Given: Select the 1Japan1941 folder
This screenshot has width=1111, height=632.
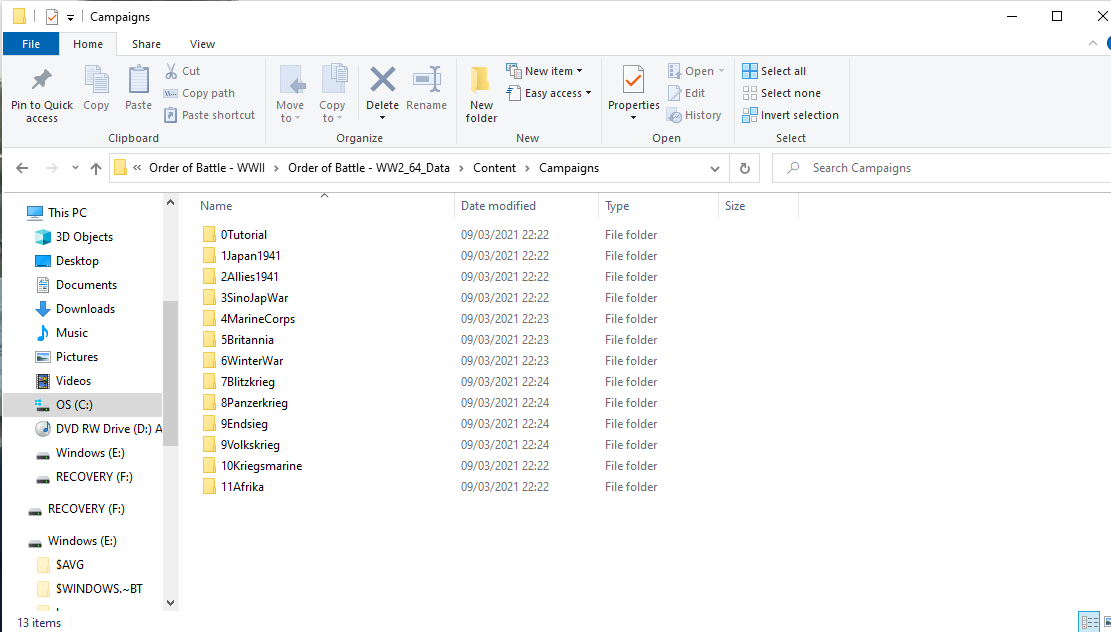Looking at the screenshot, I should (241, 256).
